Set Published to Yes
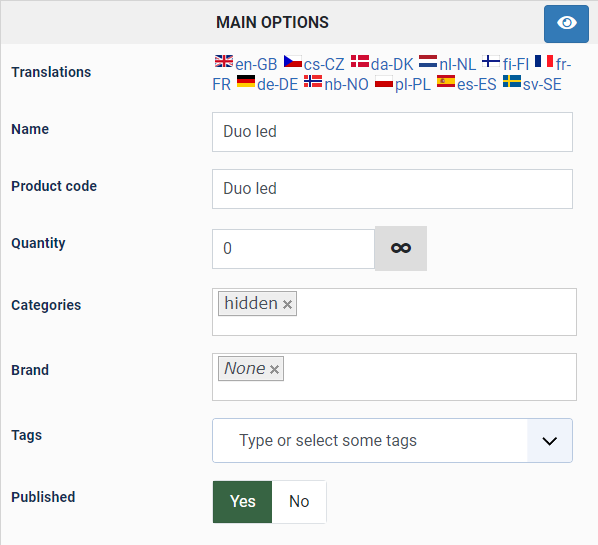 [243, 502]
